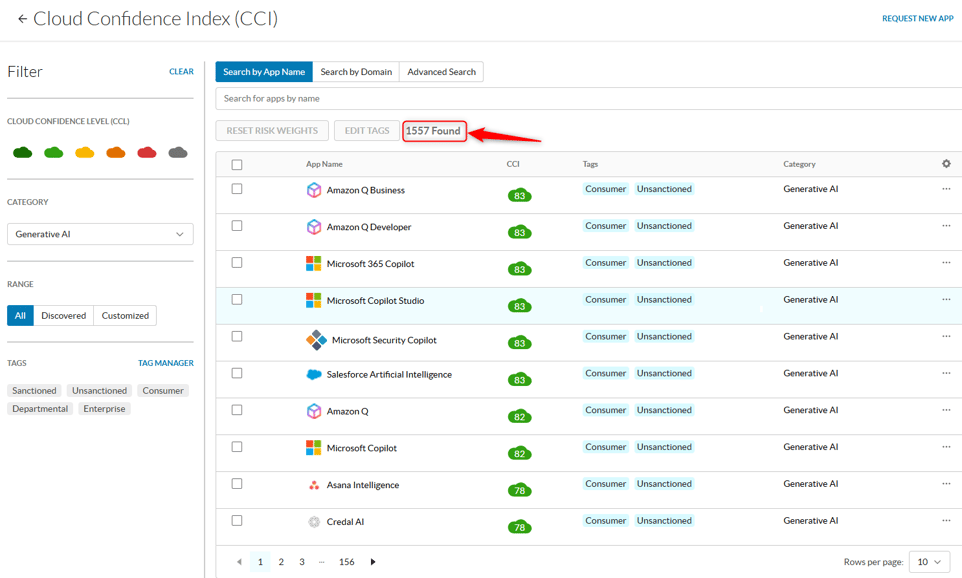Click the Amazon Q Business app icon
Screen dimensions: 962x578
314,190
